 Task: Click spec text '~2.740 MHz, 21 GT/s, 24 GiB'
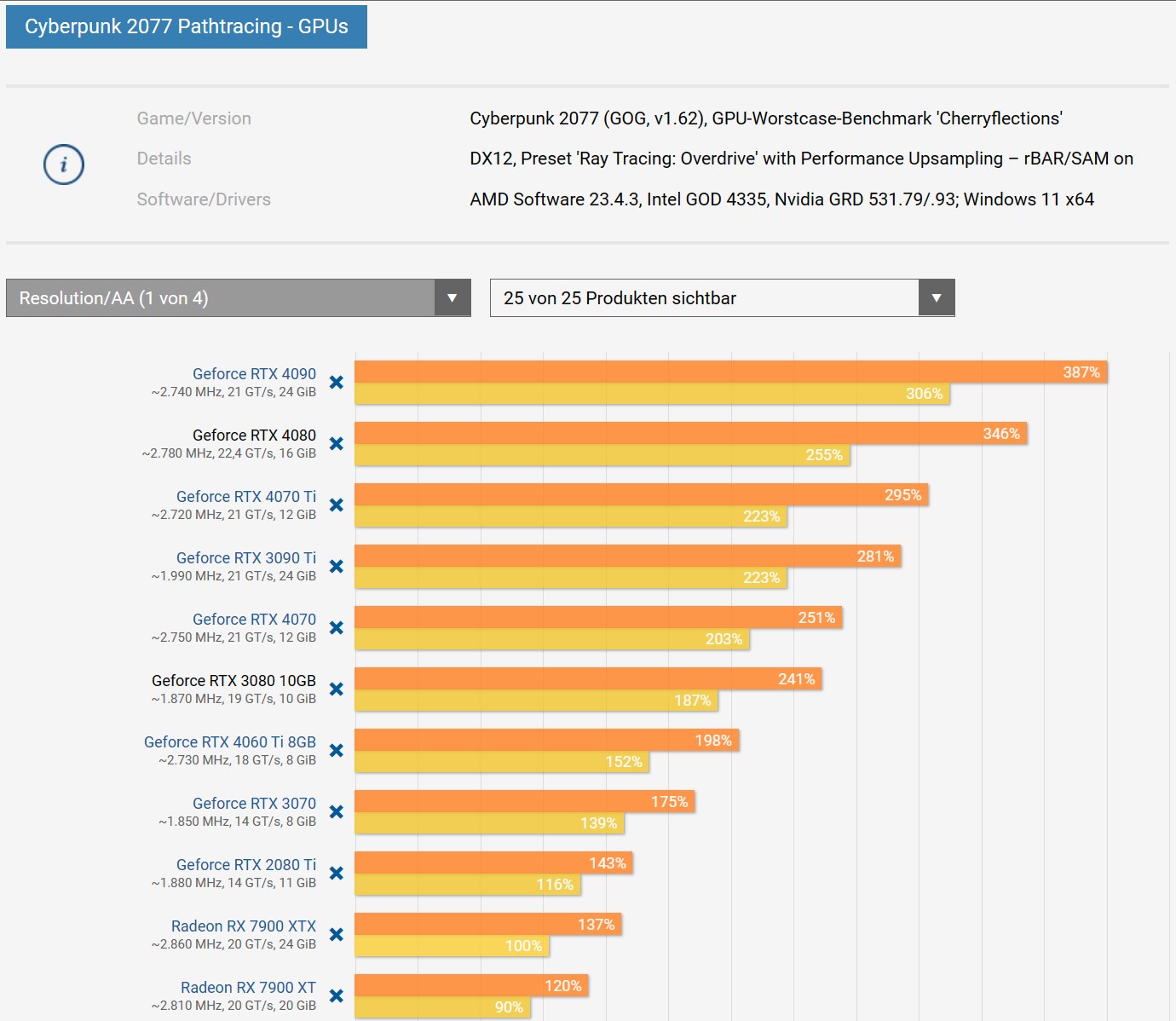[x=233, y=392]
